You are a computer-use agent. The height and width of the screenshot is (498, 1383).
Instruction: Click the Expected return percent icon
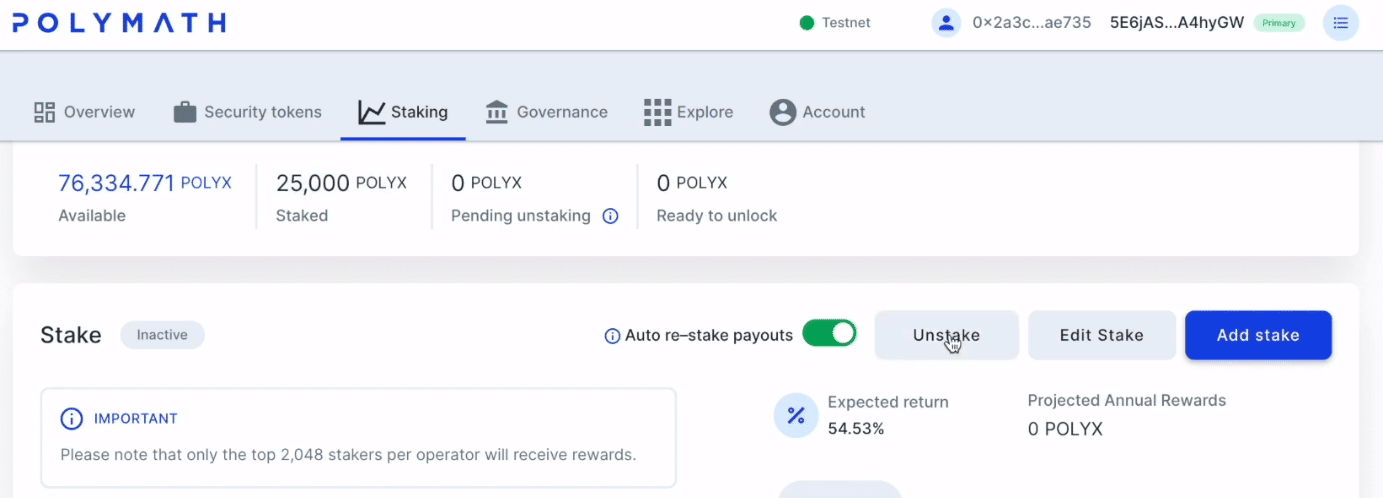(x=796, y=414)
